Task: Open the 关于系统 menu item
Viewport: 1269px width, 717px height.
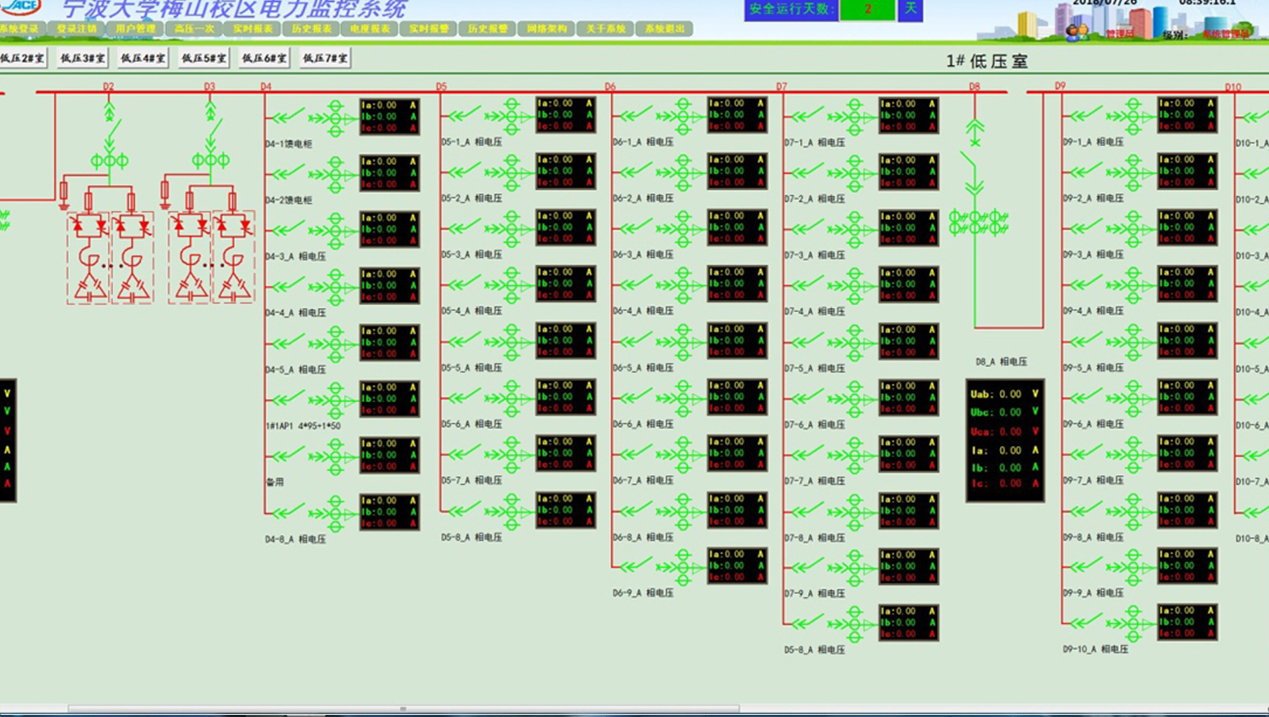Action: coord(605,29)
